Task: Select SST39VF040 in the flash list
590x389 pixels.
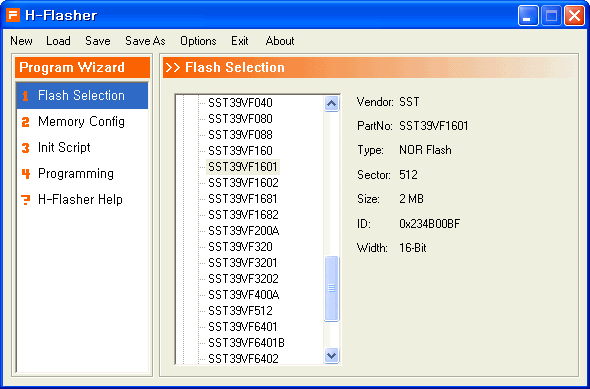Action: pos(240,103)
